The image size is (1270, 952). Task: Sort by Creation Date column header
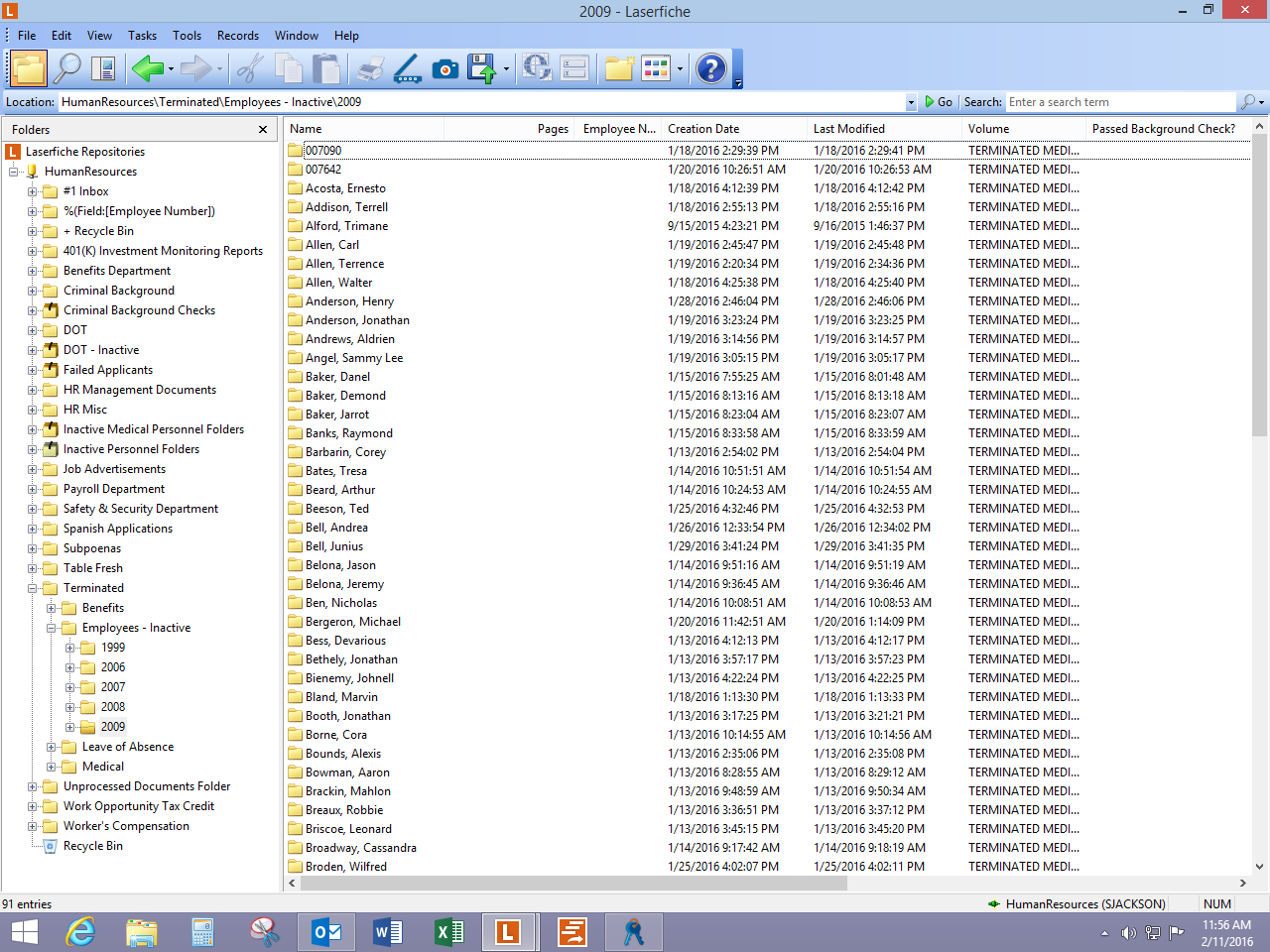click(x=703, y=129)
